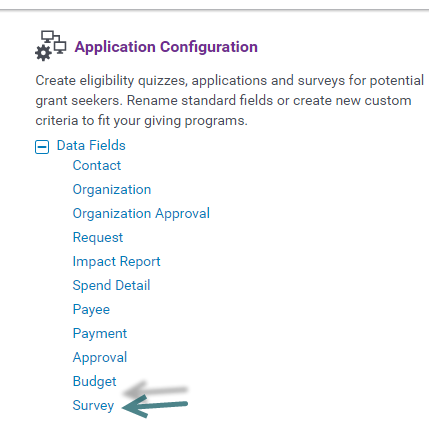429x423 pixels.
Task: Open Budget data fields
Action: [x=94, y=381]
